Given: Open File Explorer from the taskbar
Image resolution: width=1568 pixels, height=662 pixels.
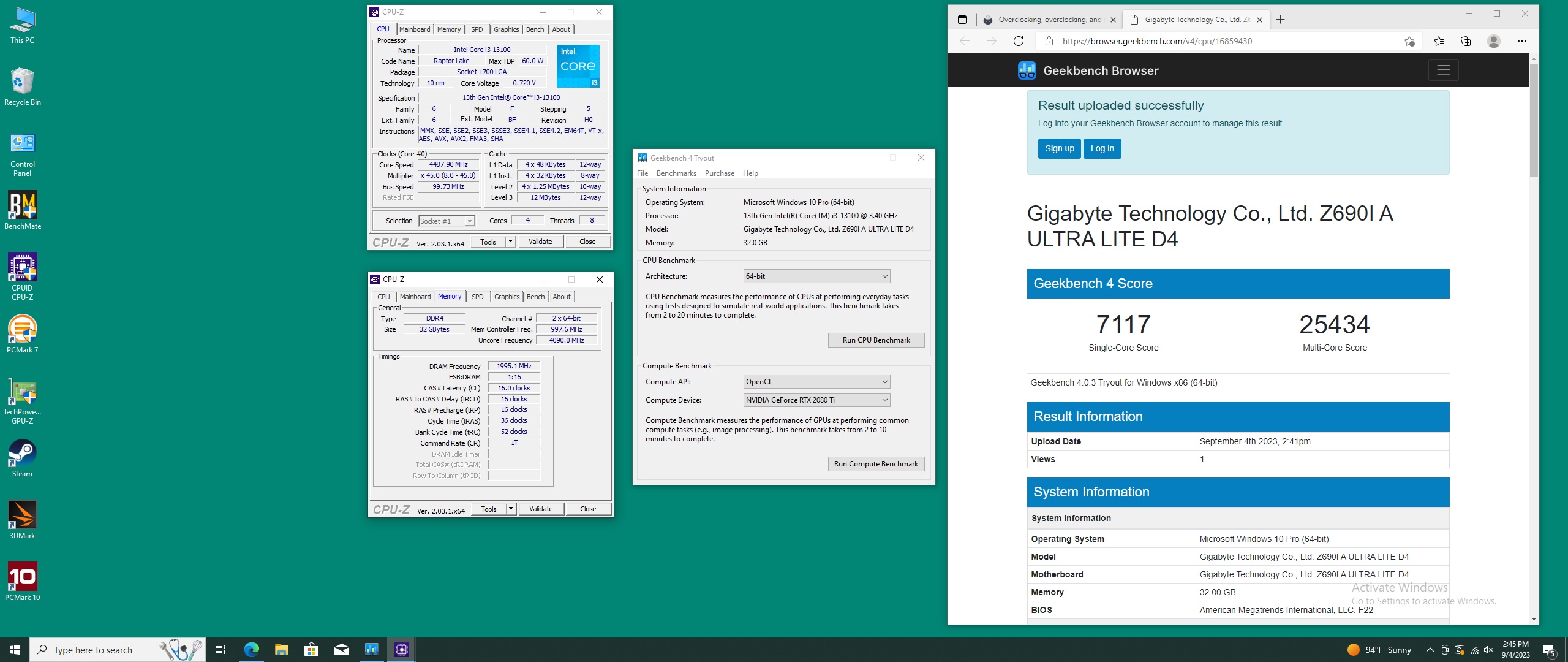Looking at the screenshot, I should [x=281, y=650].
